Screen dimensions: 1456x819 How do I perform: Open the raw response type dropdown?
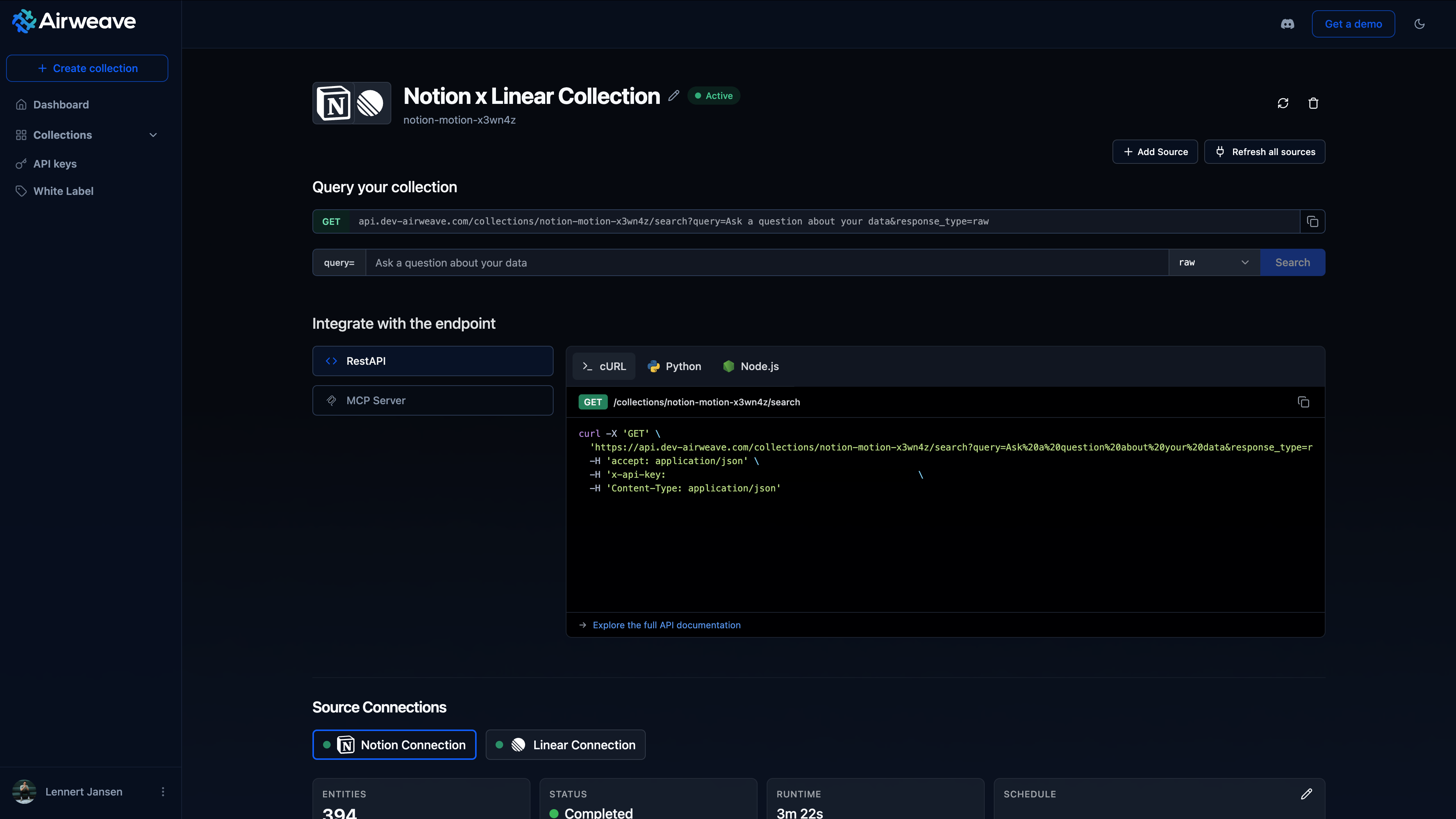pos(1213,262)
